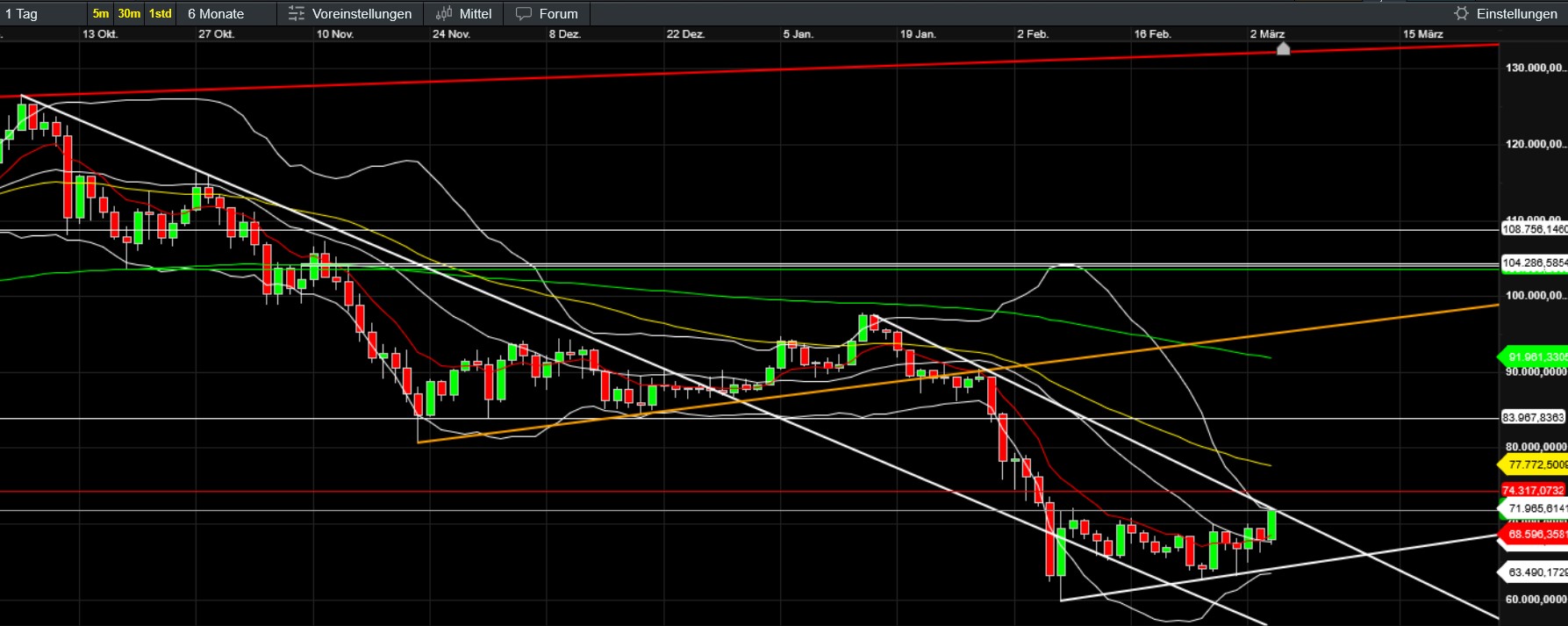The width and height of the screenshot is (1568, 626).
Task: Switch to the 30m interval
Action: click(x=129, y=14)
